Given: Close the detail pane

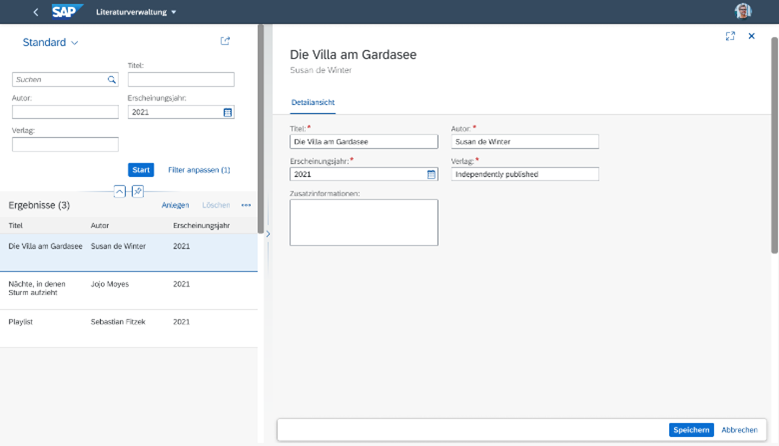Looking at the screenshot, I should pos(752,36).
